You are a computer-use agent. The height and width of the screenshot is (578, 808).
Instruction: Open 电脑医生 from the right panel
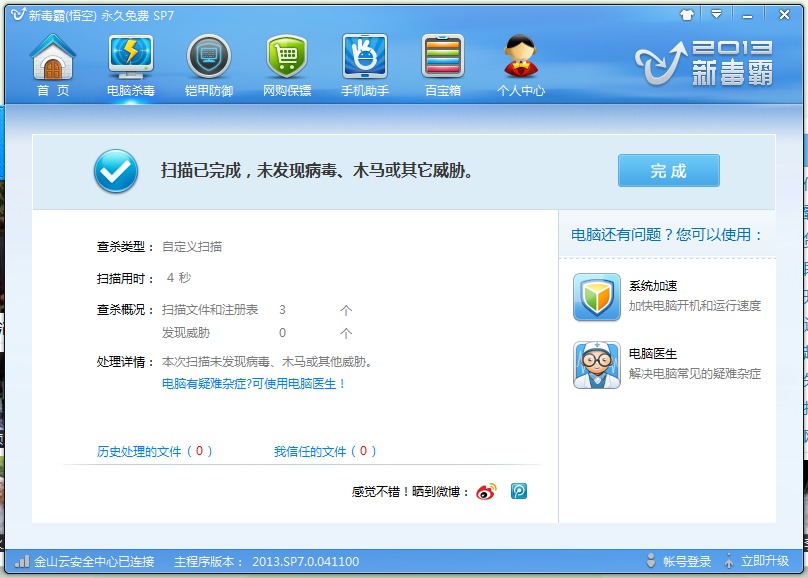(653, 354)
